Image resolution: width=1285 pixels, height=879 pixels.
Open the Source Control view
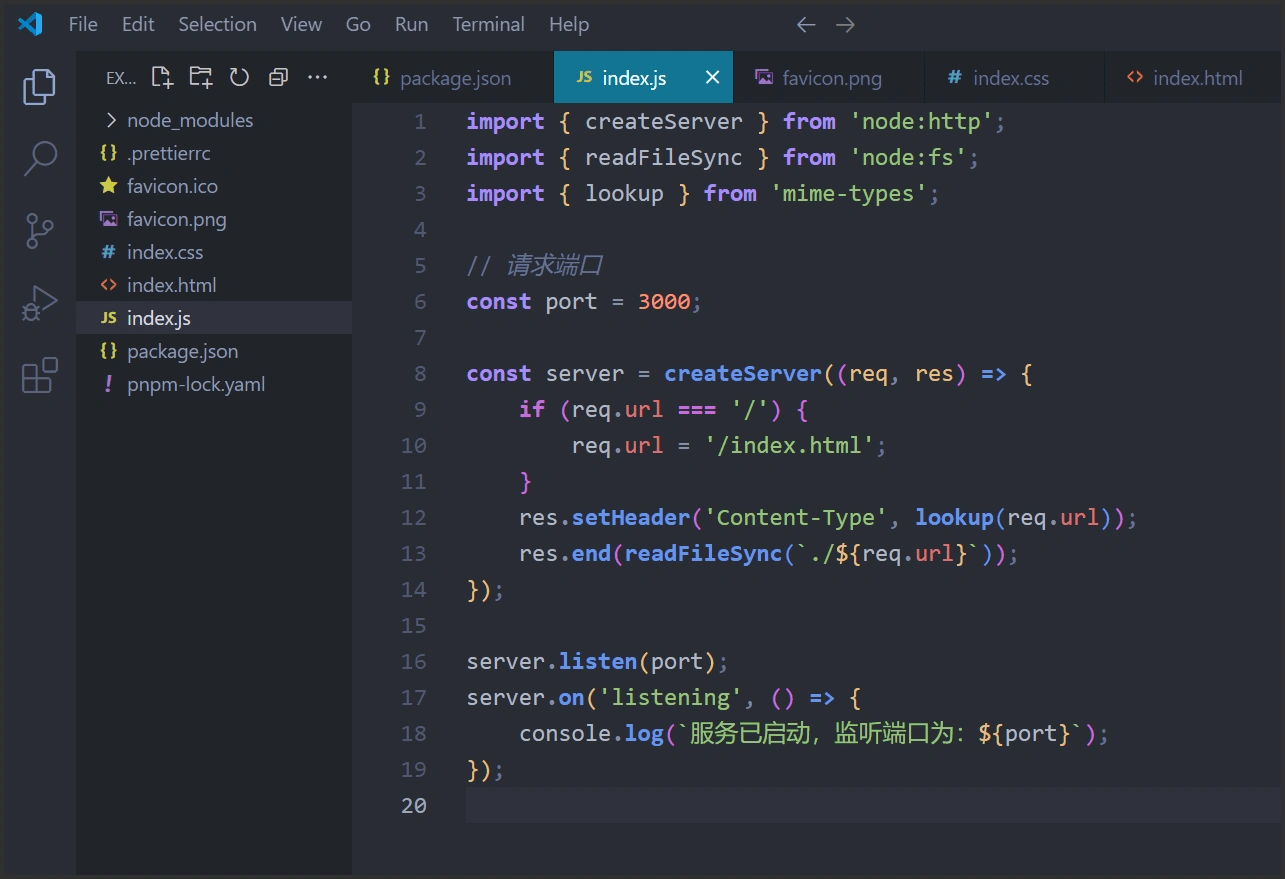39,231
